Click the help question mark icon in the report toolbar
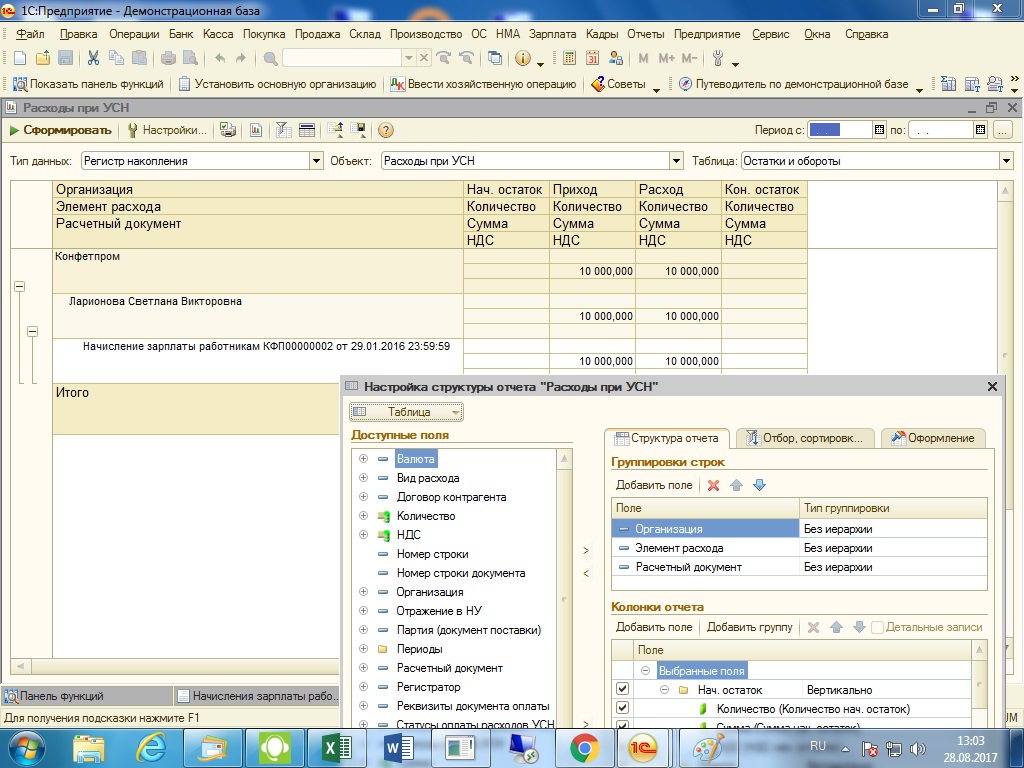 click(385, 130)
